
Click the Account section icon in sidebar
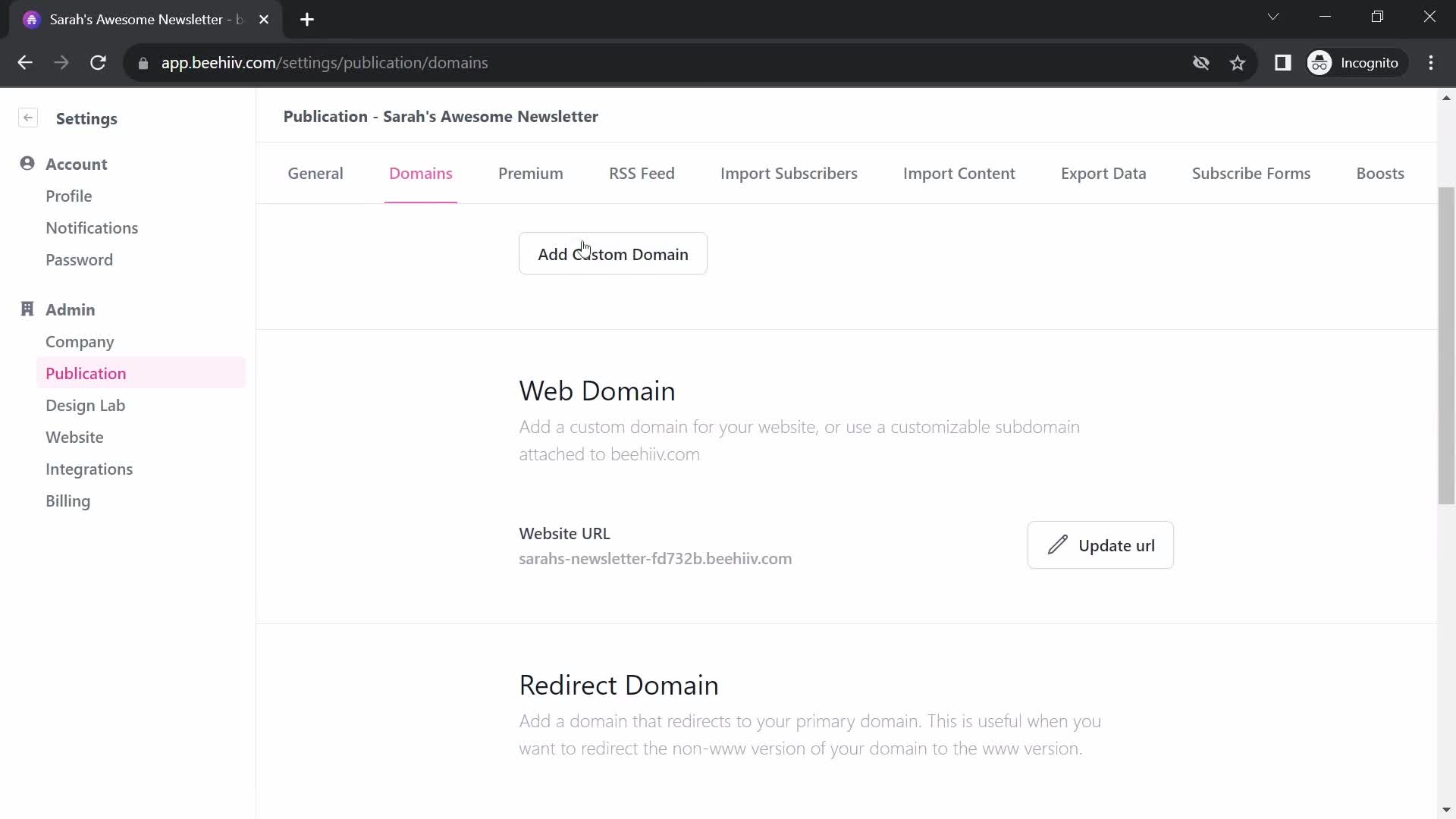pyautogui.click(x=27, y=163)
